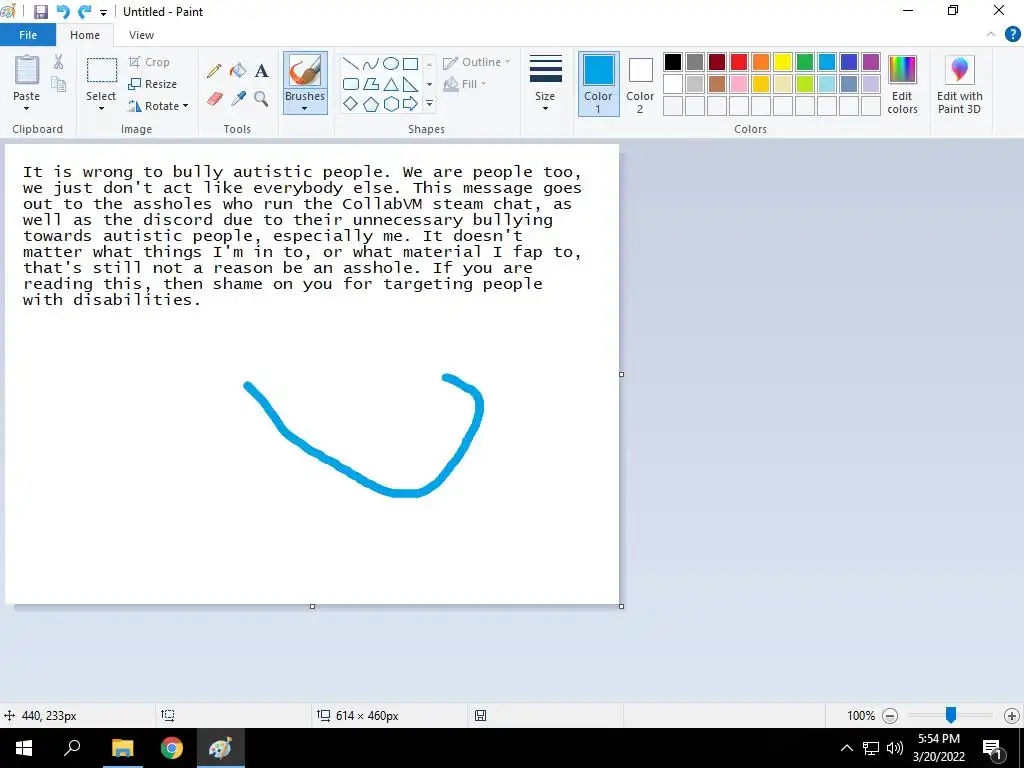
Task: Click the Brushes tool icon
Action: pos(305,70)
